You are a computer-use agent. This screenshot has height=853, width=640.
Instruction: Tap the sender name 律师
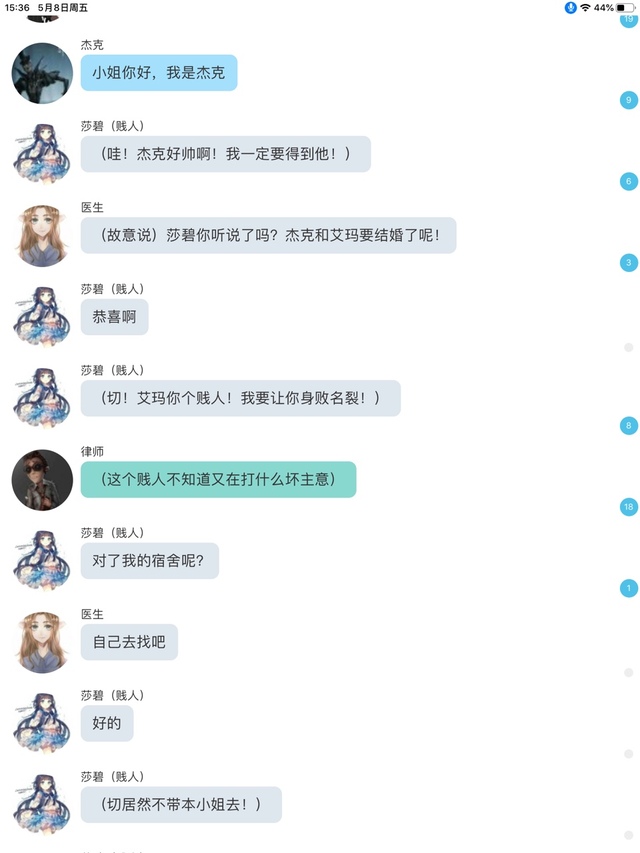point(92,452)
